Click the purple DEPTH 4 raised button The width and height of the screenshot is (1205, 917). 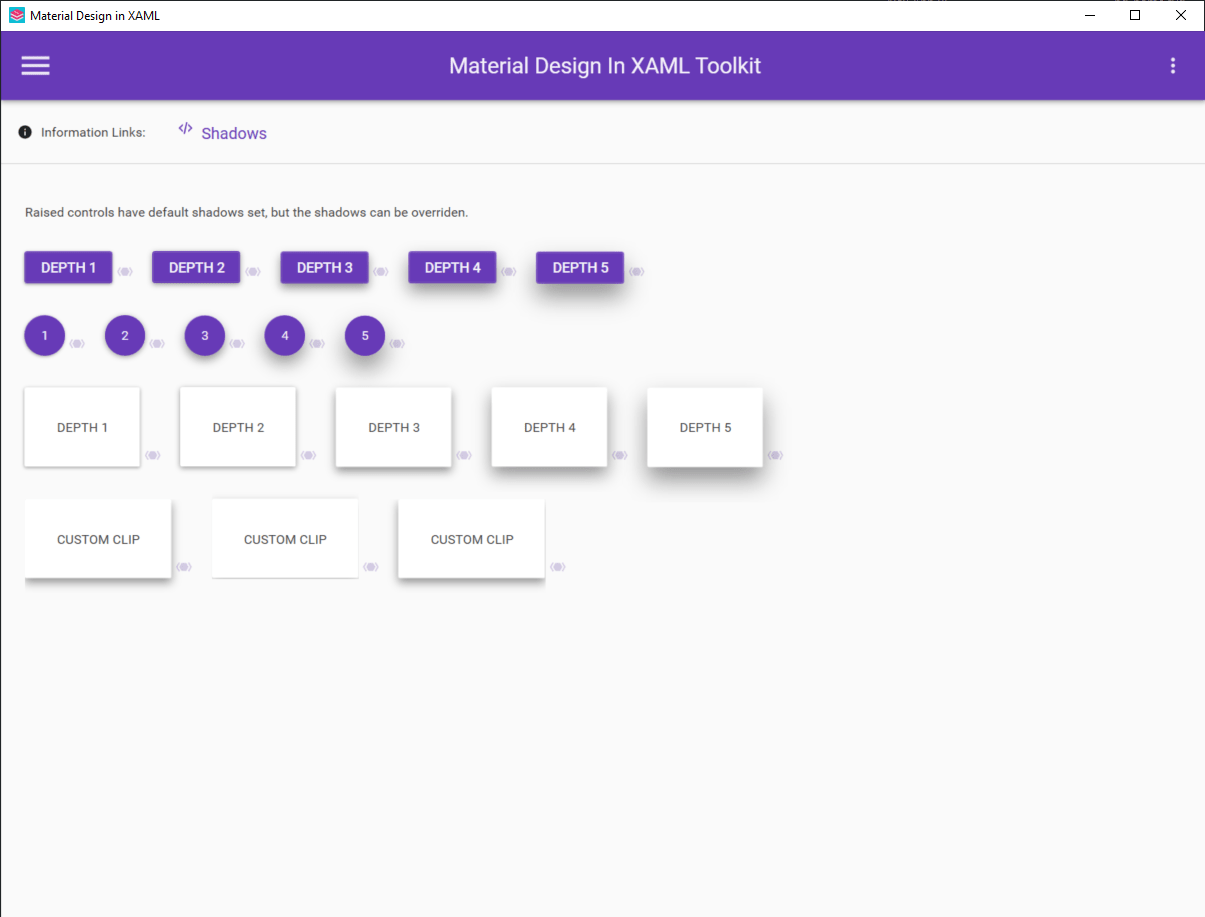point(452,267)
